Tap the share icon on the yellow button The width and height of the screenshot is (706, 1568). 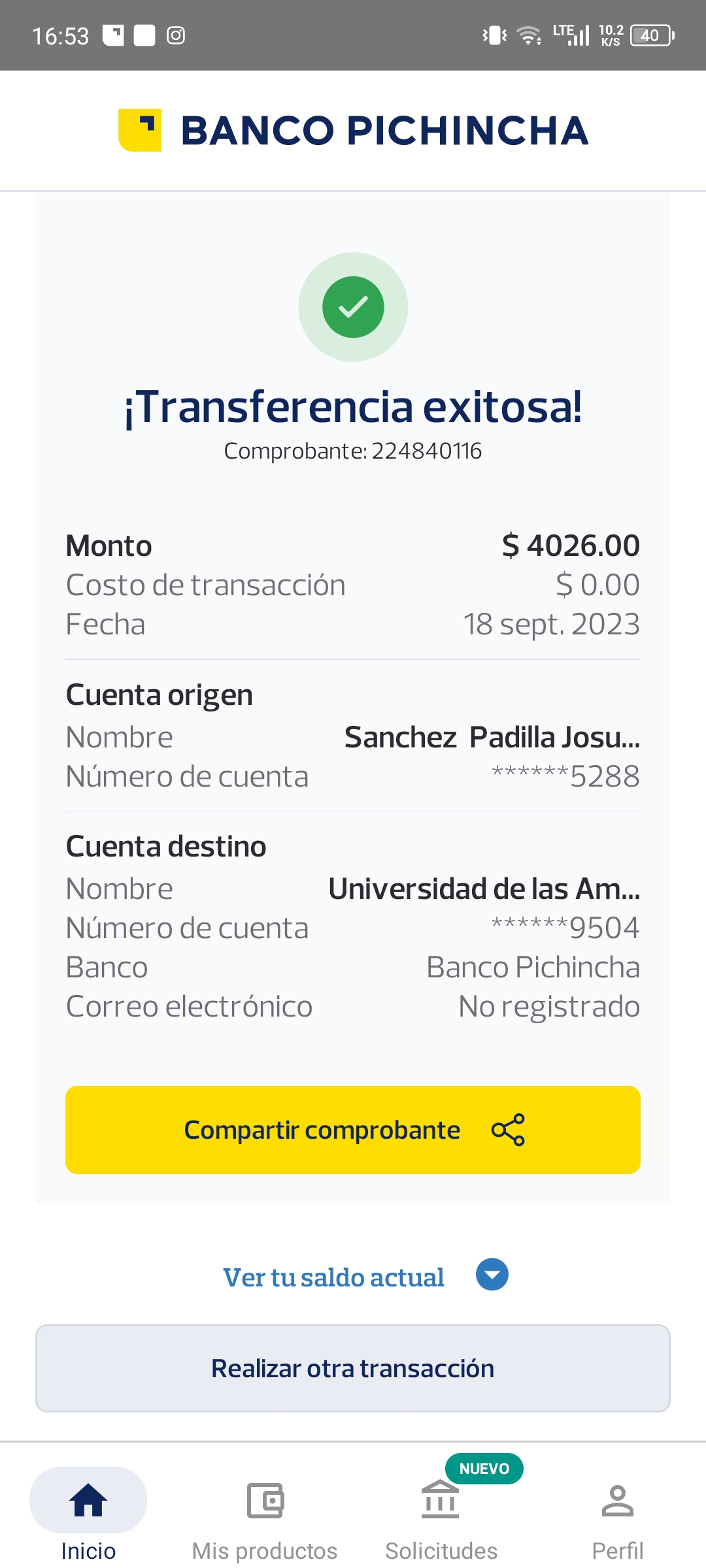[x=508, y=1130]
